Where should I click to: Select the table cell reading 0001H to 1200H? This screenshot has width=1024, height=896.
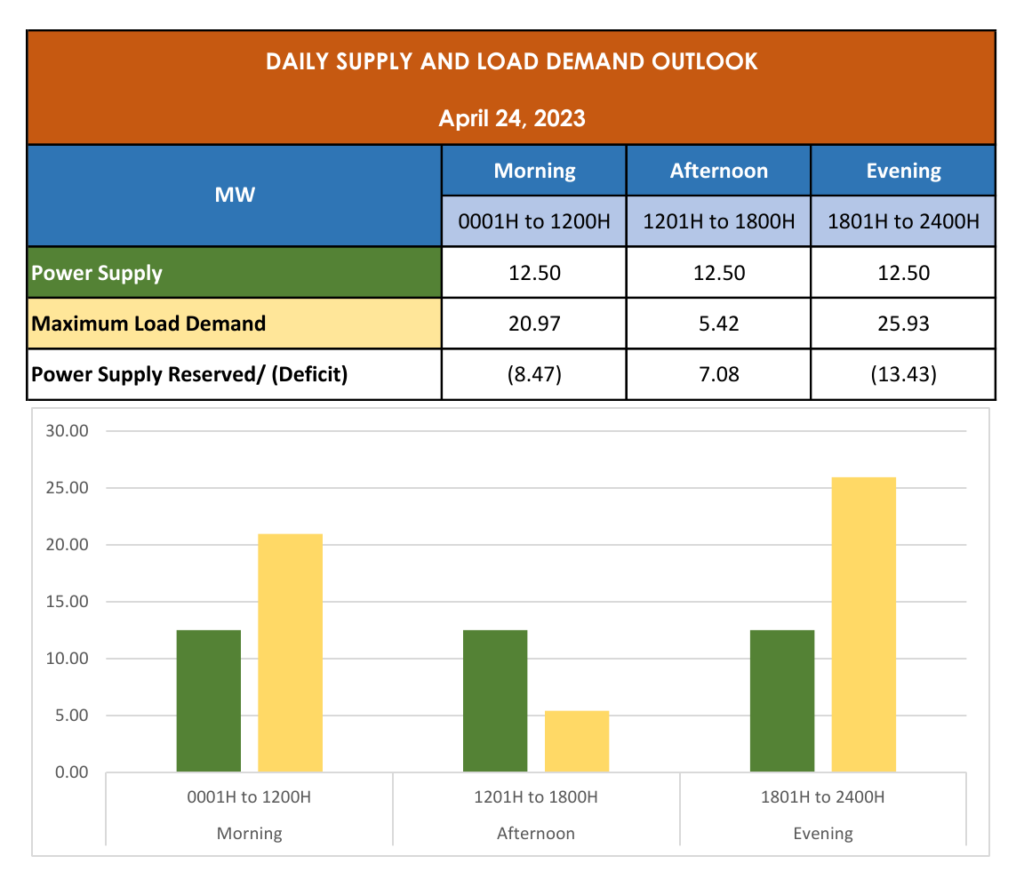tap(534, 221)
